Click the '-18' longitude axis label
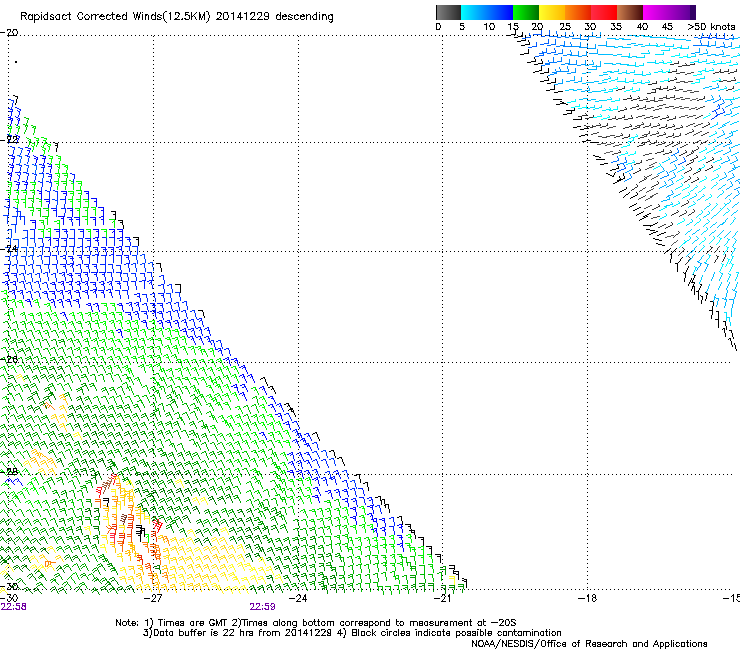This screenshot has width=740, height=650. (x=587, y=598)
